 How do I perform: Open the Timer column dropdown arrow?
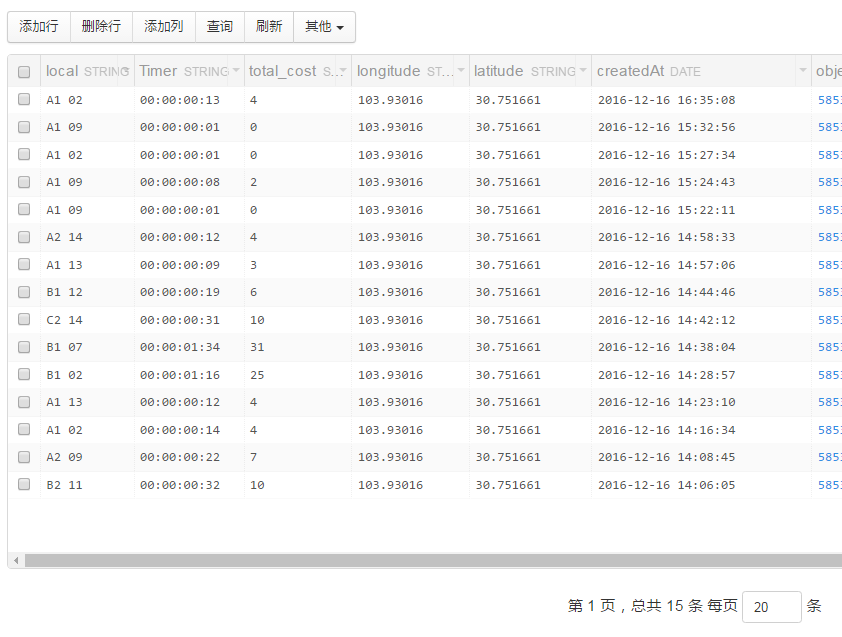point(236,70)
